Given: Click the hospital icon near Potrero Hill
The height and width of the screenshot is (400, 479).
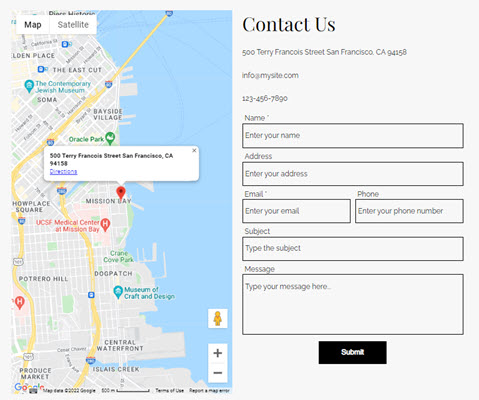Looking at the screenshot, I should pyautogui.click(x=20, y=303).
